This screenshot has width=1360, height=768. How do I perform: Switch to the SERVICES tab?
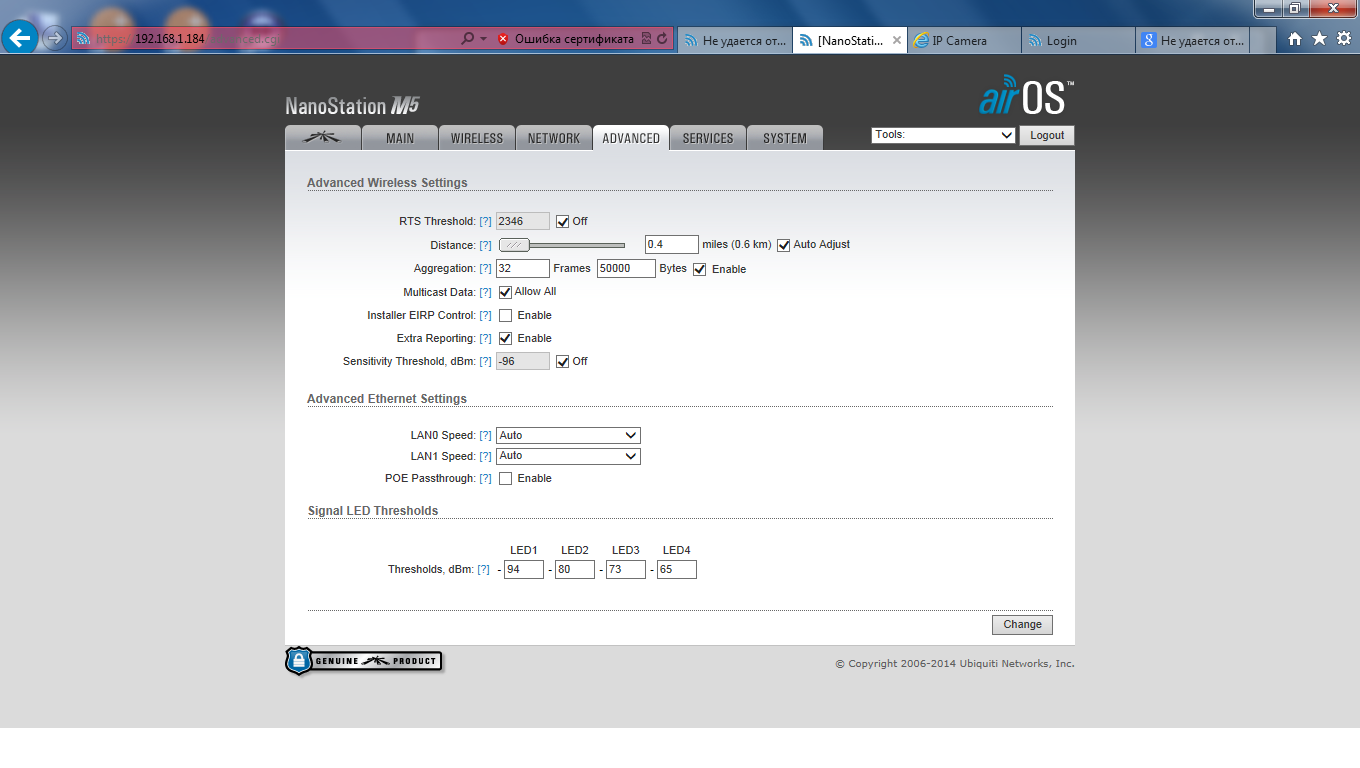click(708, 138)
